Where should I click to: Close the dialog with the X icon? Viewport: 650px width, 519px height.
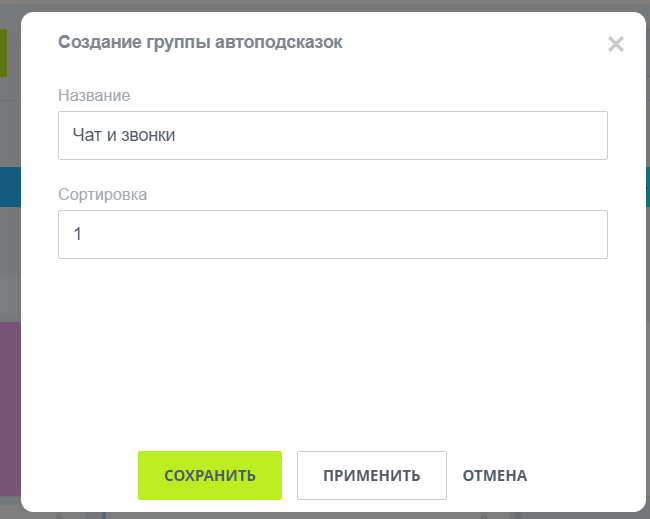tap(615, 44)
